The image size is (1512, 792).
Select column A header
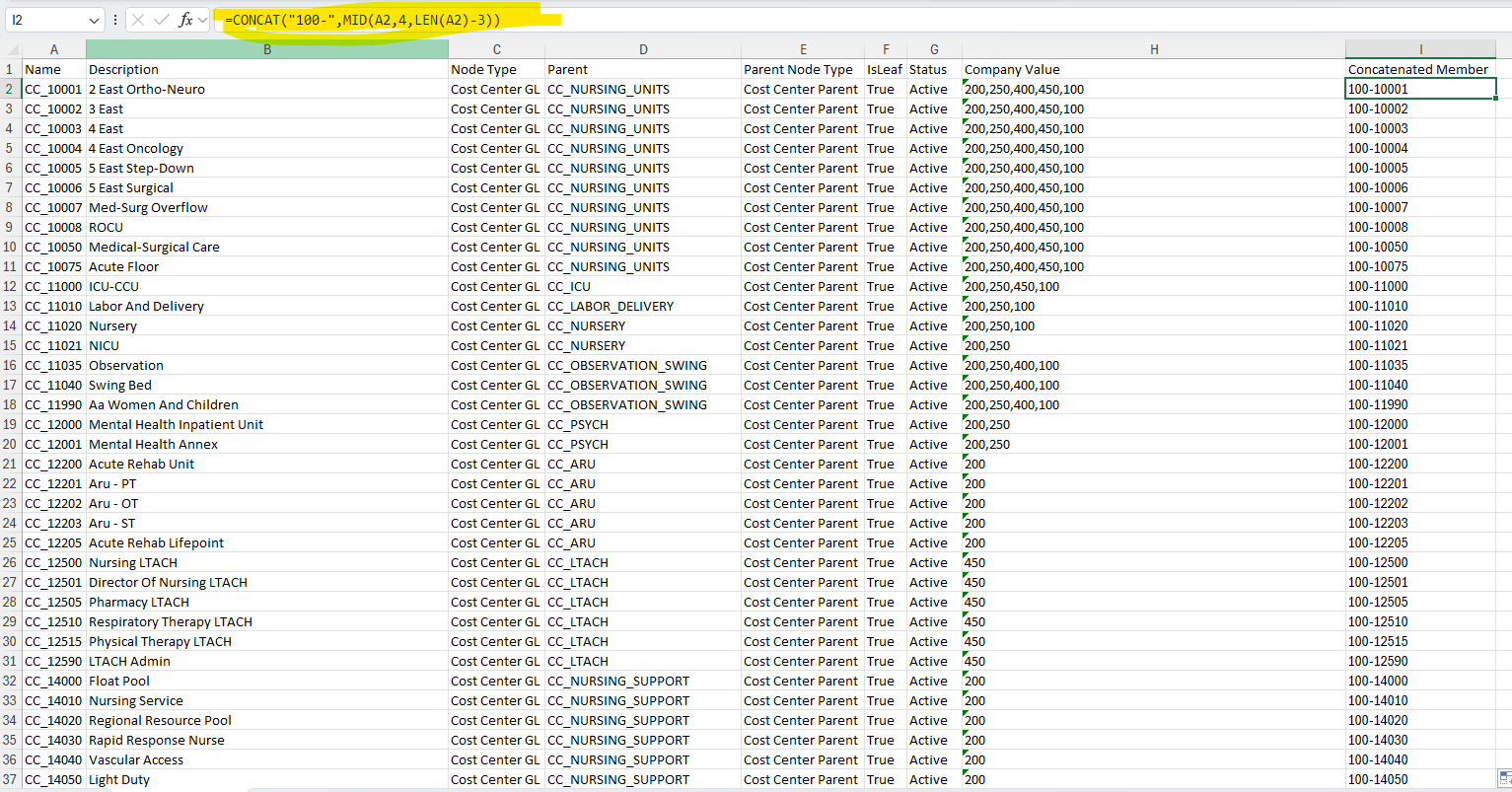pos(53,49)
